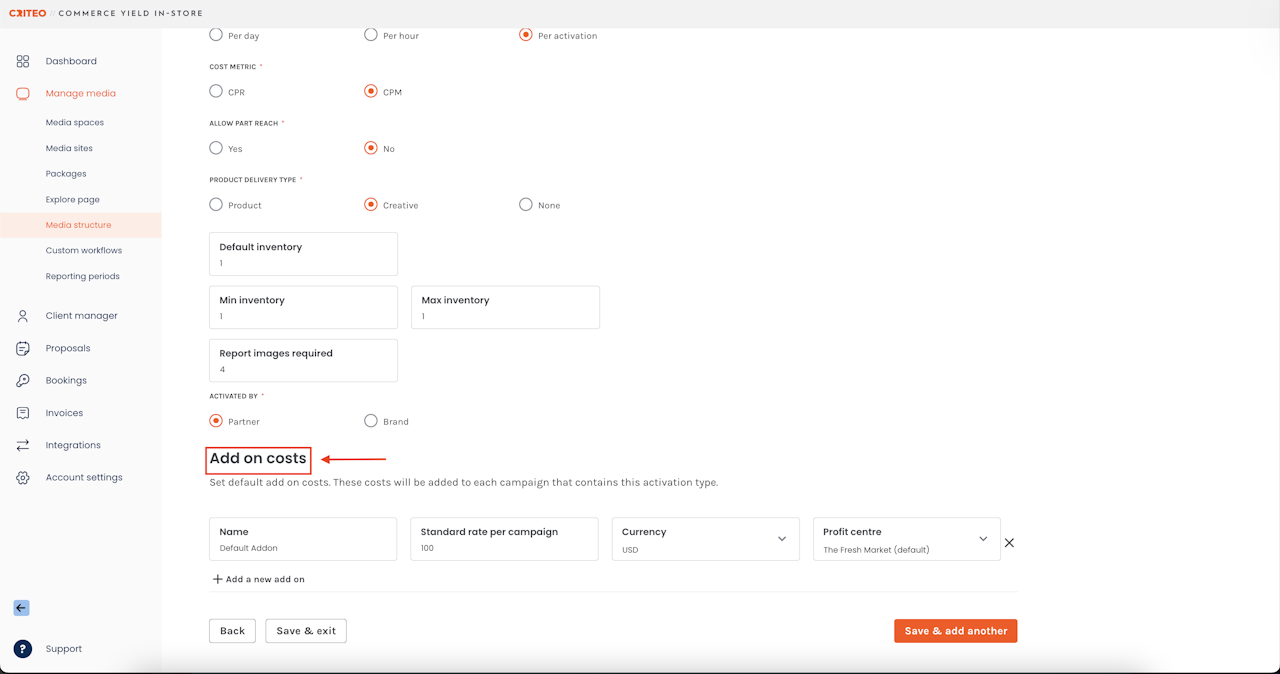Select Brand under Activated by
Image resolution: width=1280 pixels, height=674 pixels.
click(371, 421)
